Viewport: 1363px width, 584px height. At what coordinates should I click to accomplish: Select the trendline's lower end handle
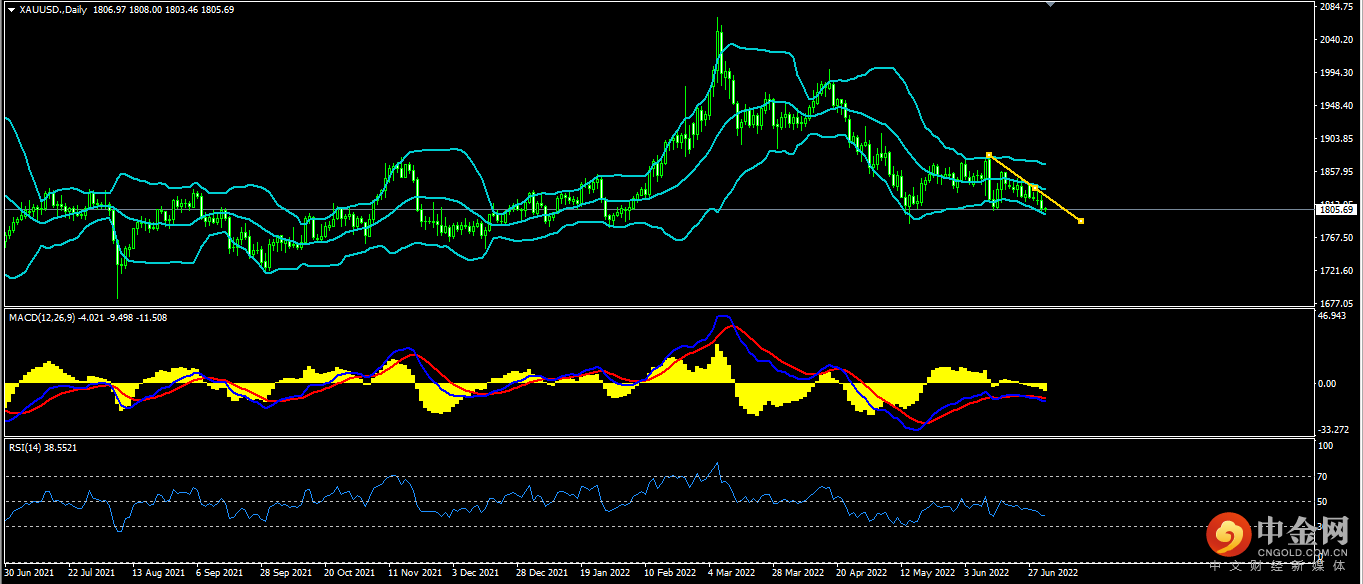pyautogui.click(x=1081, y=221)
